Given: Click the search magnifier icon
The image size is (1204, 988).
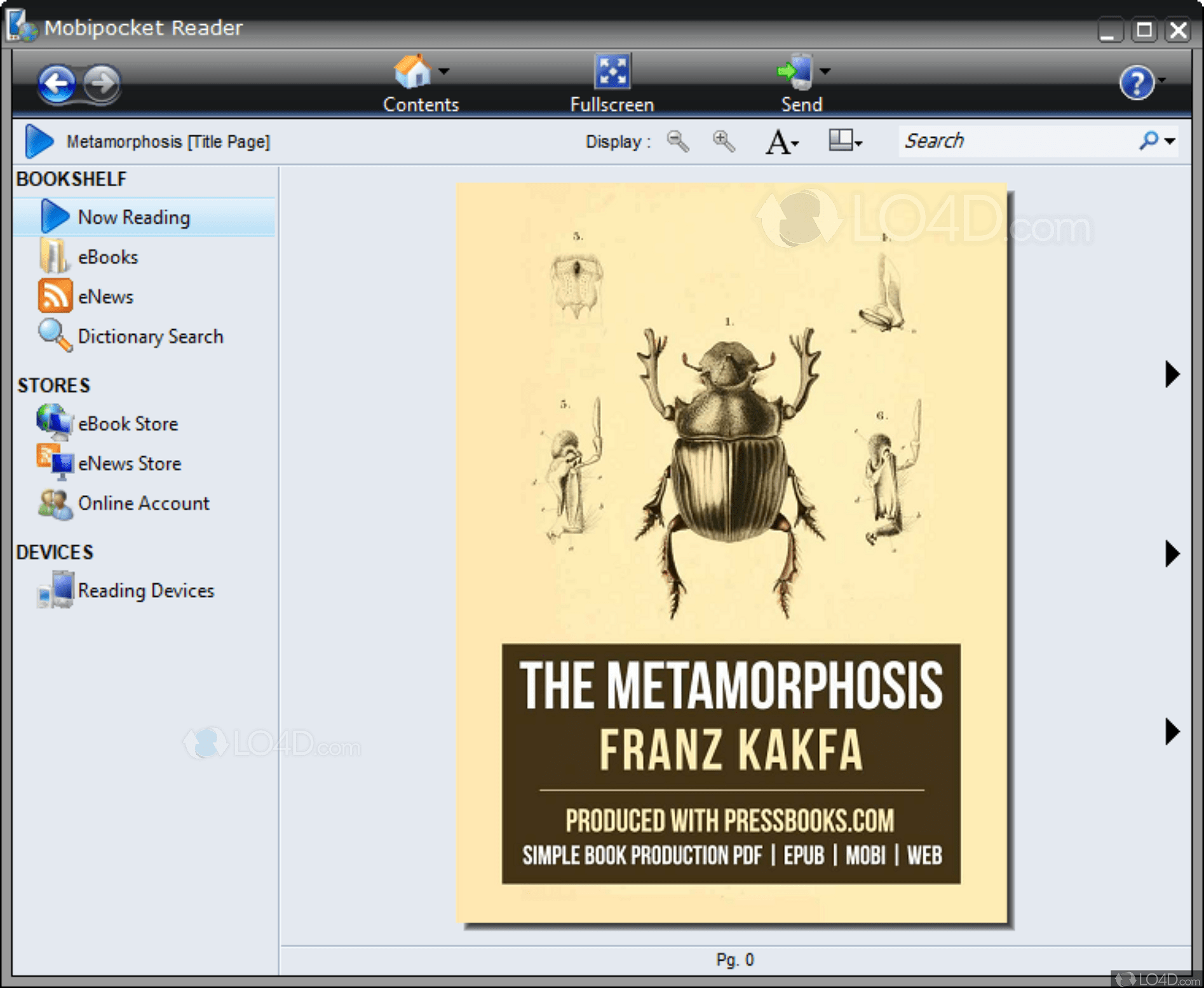Looking at the screenshot, I should (1148, 140).
